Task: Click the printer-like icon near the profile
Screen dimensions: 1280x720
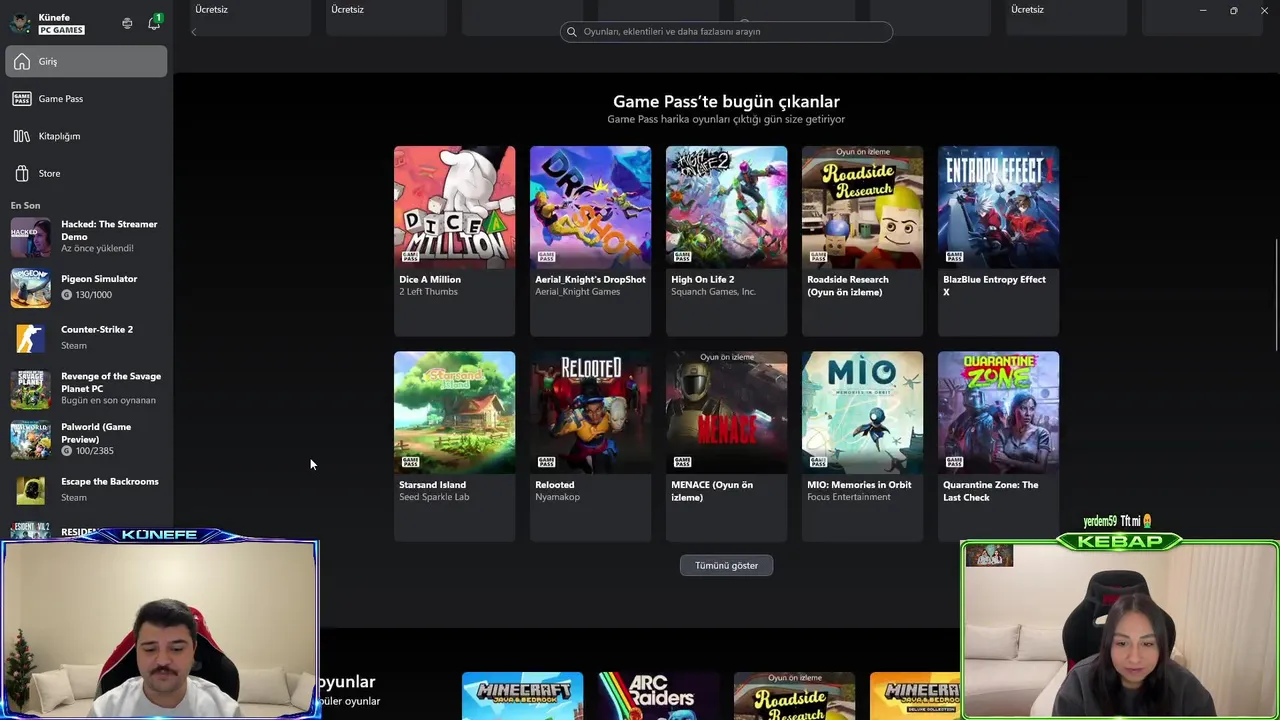Action: click(x=127, y=23)
